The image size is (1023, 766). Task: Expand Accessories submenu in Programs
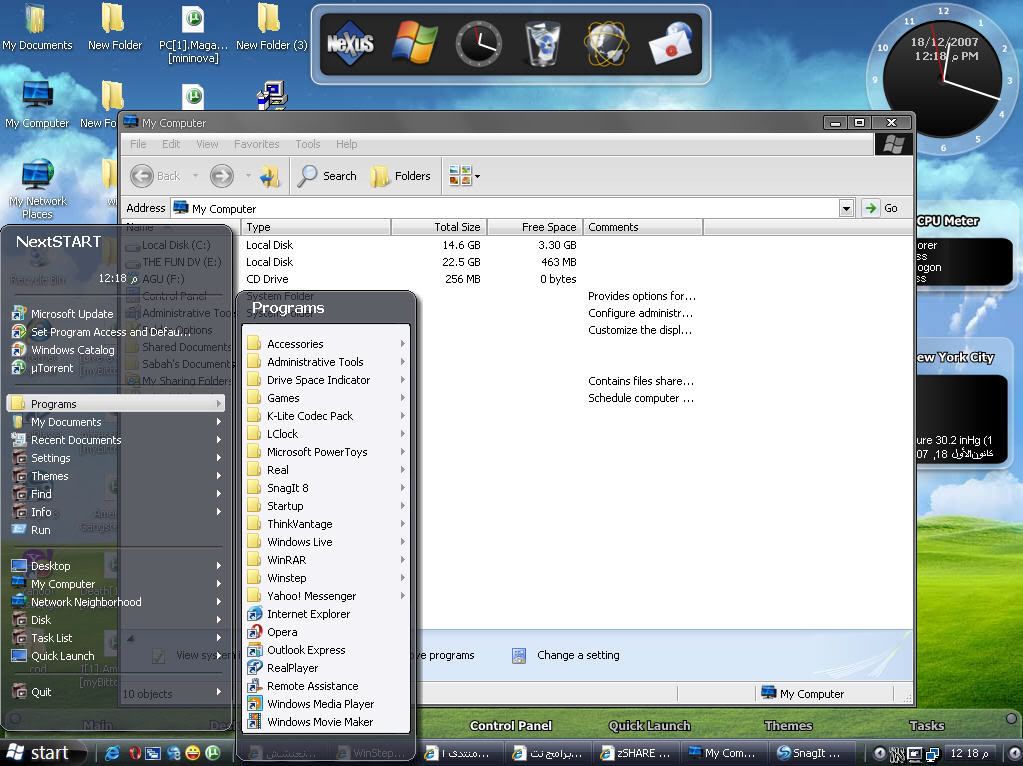pos(326,344)
